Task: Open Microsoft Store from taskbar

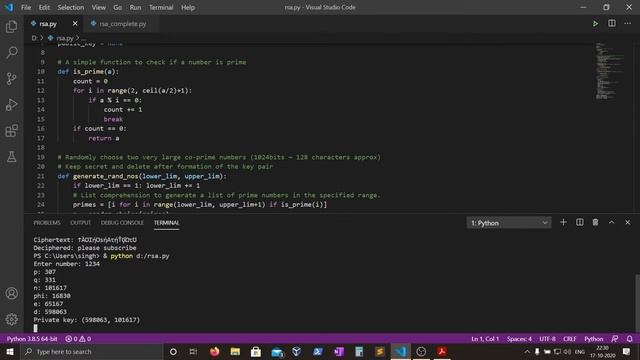Action: pyautogui.click(x=256, y=351)
